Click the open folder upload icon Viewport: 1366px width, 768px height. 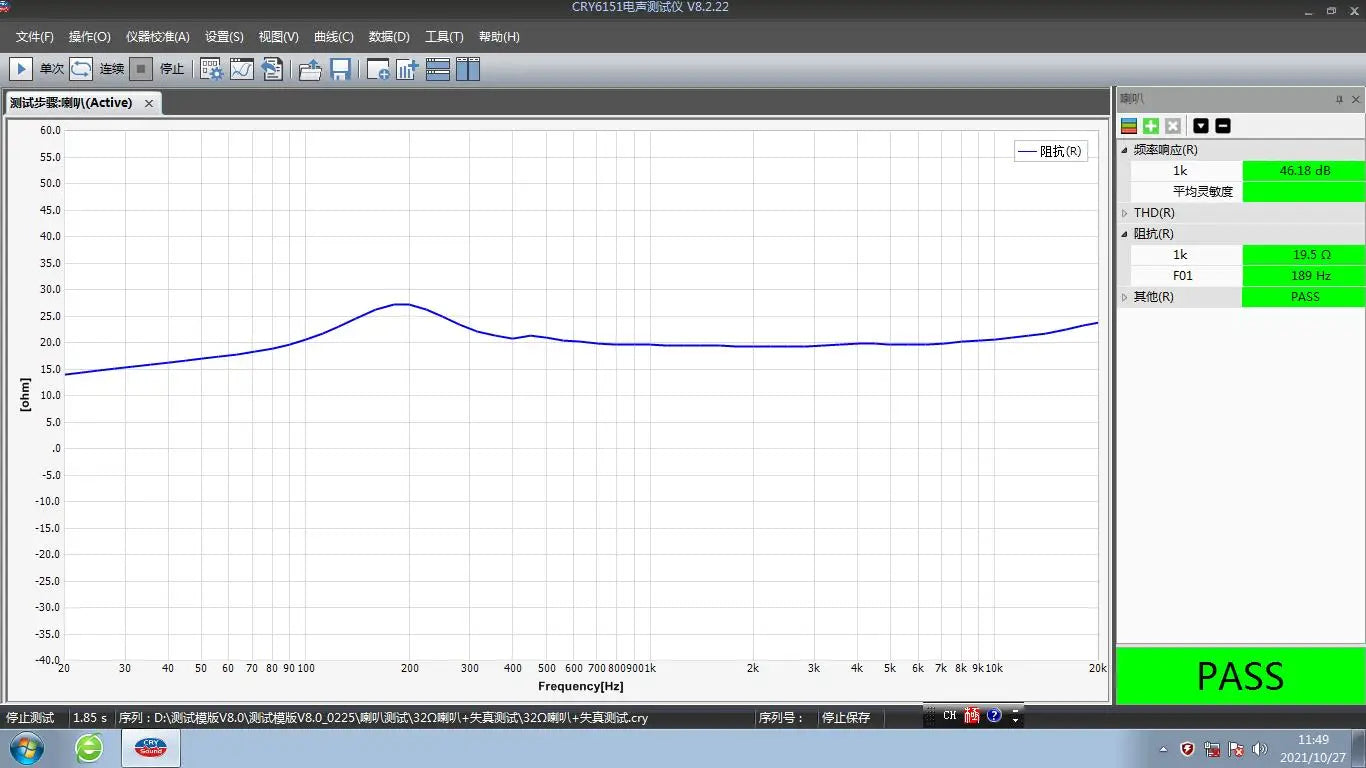(x=310, y=69)
